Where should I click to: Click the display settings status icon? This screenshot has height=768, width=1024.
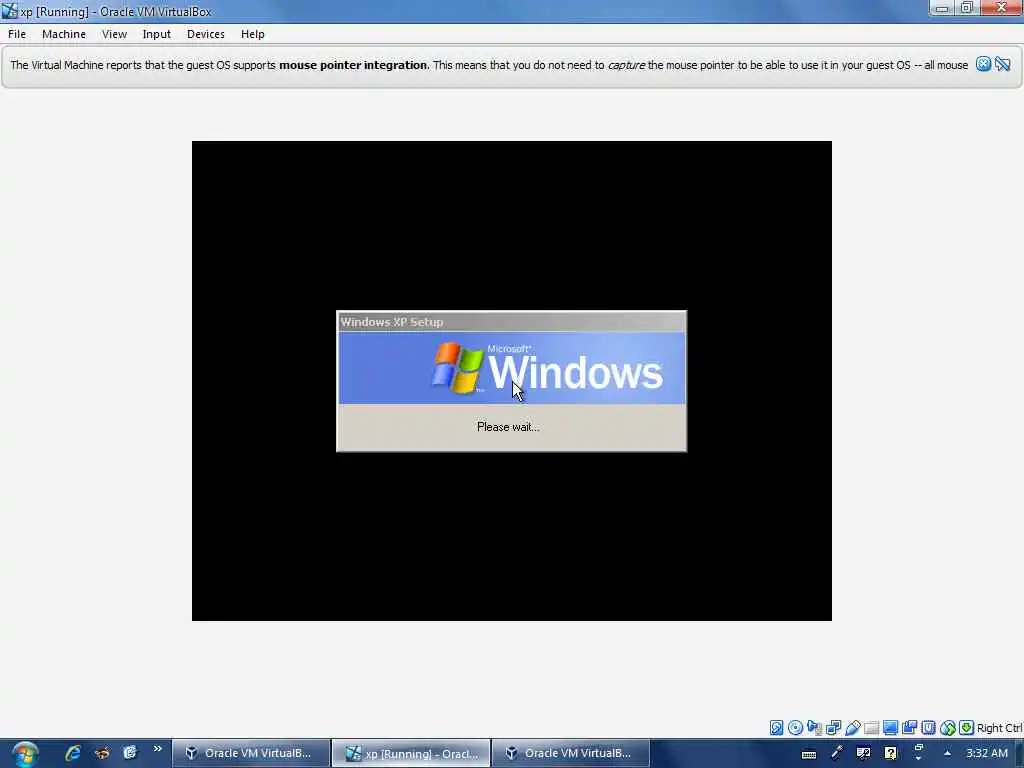(x=890, y=728)
